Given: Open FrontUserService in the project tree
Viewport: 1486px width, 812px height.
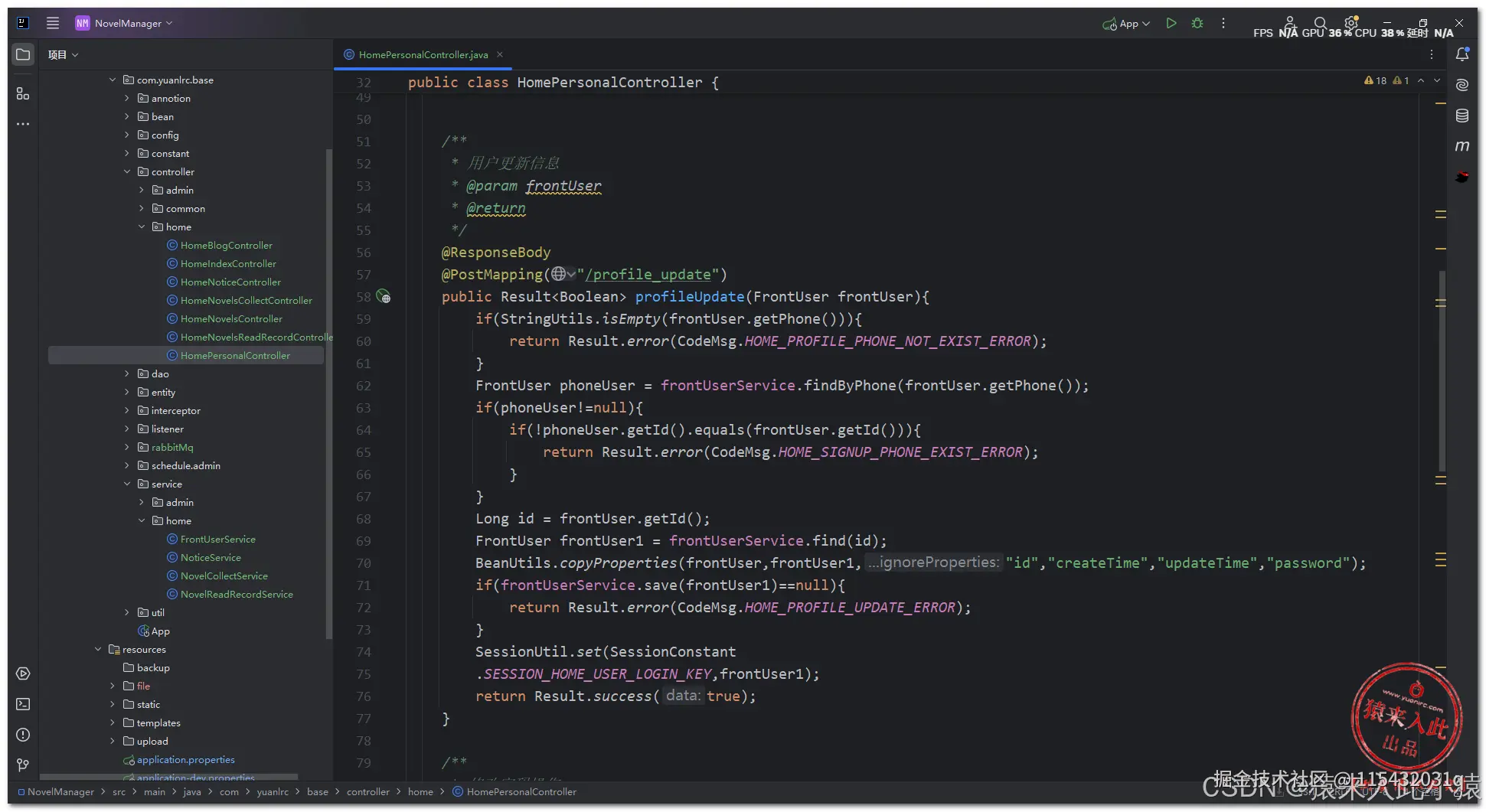Looking at the screenshot, I should [x=217, y=539].
